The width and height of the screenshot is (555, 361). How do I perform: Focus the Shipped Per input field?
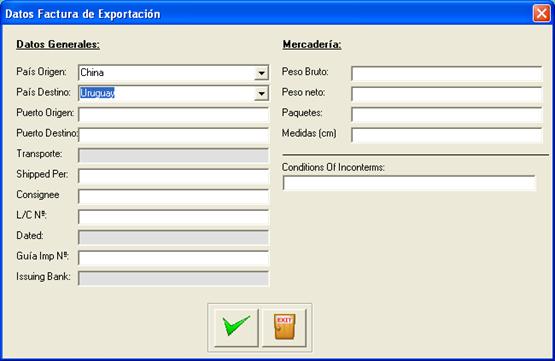(173, 176)
